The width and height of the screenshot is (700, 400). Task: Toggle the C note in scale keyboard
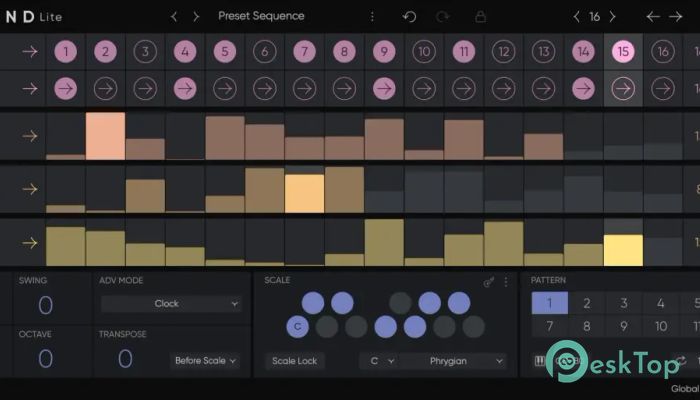coord(296,326)
